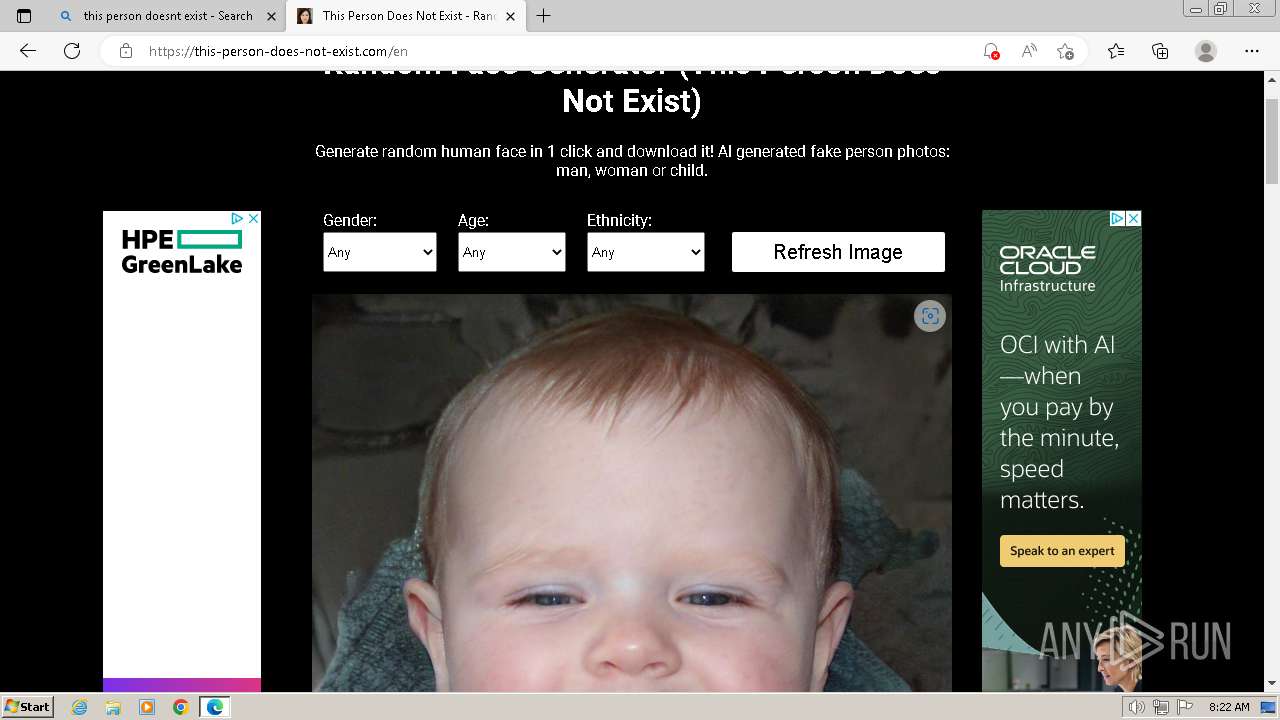
Task: Click the 8:22 AM system clock
Action: click(x=1229, y=707)
